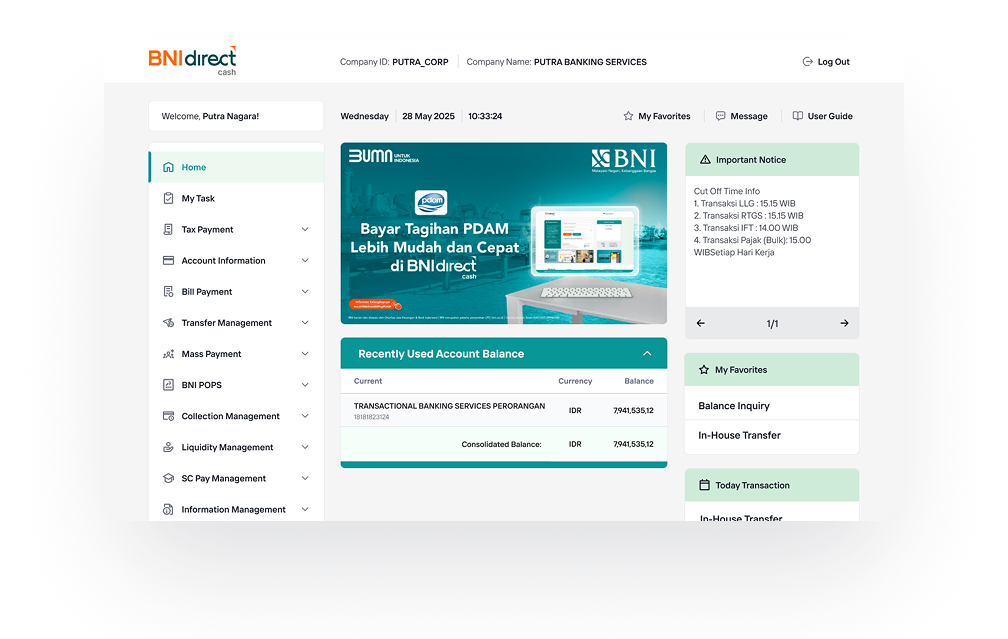Expand the Information Management menu
The image size is (1008, 639).
pos(305,509)
